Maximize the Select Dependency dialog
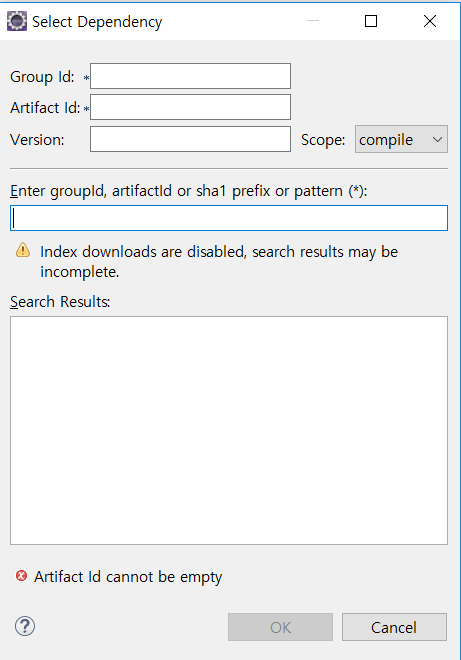 371,21
